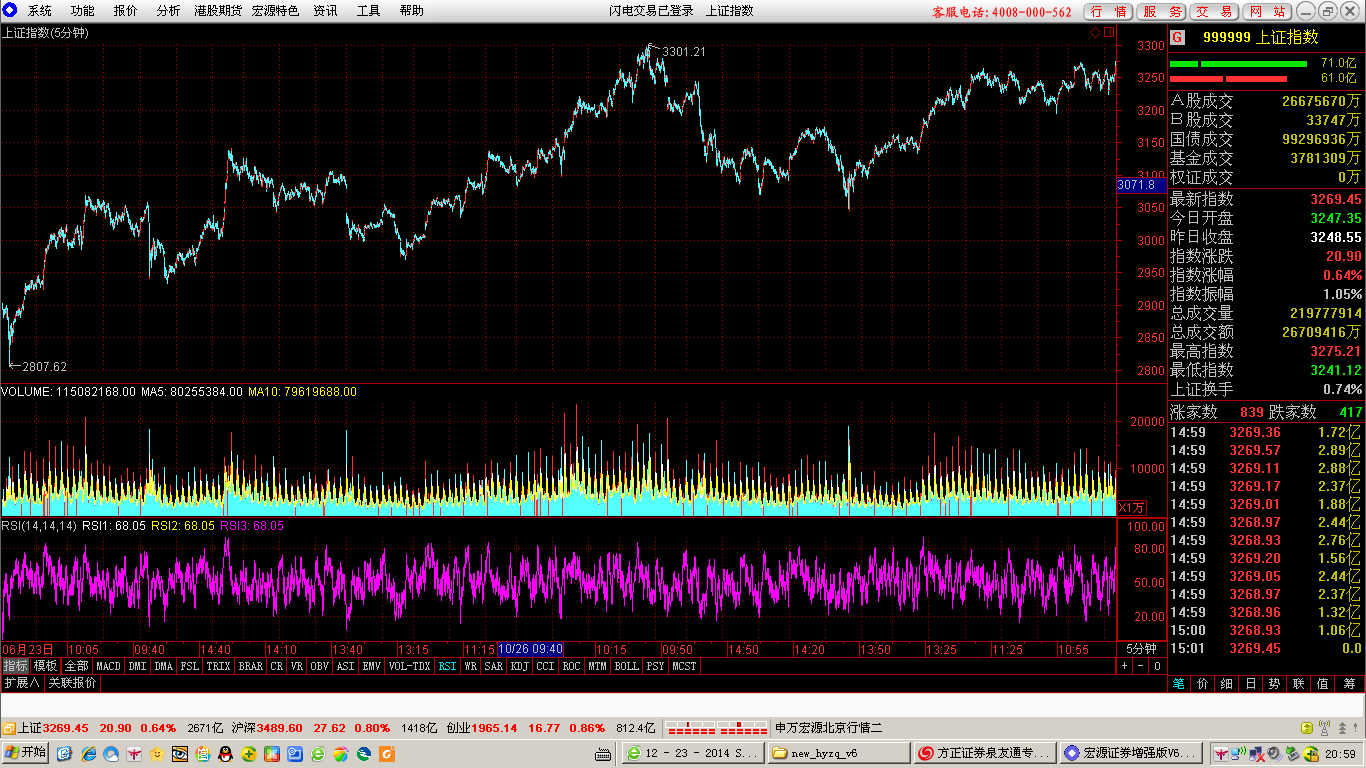Switch indicator to MACD
This screenshot has height=768, width=1366.
(108, 666)
